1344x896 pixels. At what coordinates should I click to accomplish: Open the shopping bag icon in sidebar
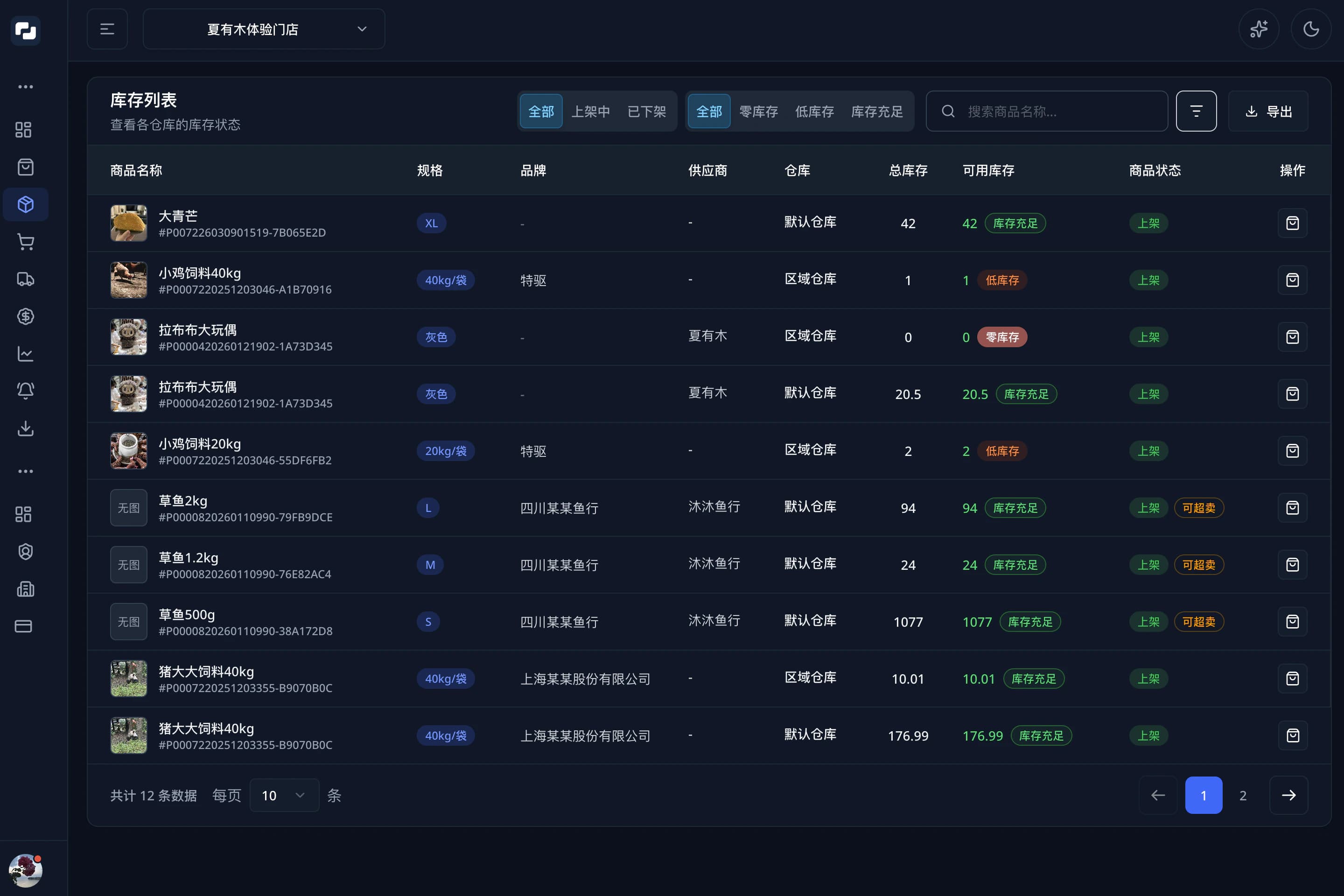pyautogui.click(x=25, y=167)
